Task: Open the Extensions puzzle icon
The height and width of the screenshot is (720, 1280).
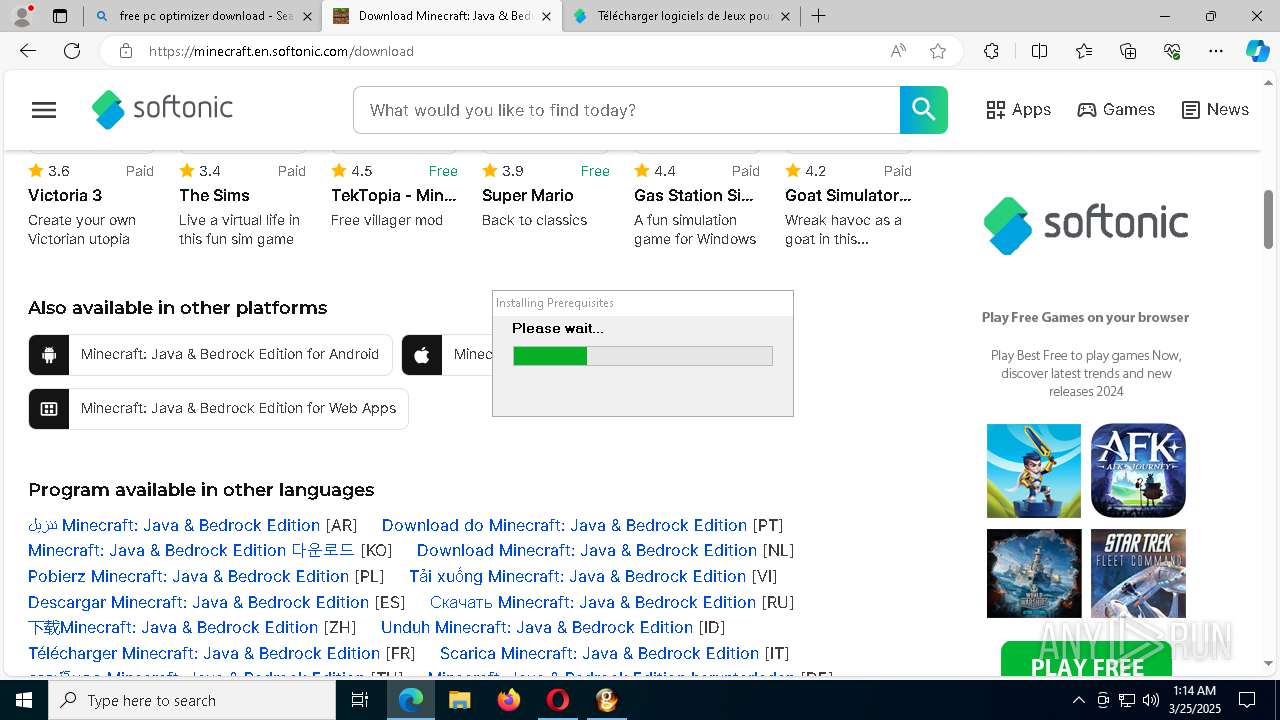Action: (991, 51)
